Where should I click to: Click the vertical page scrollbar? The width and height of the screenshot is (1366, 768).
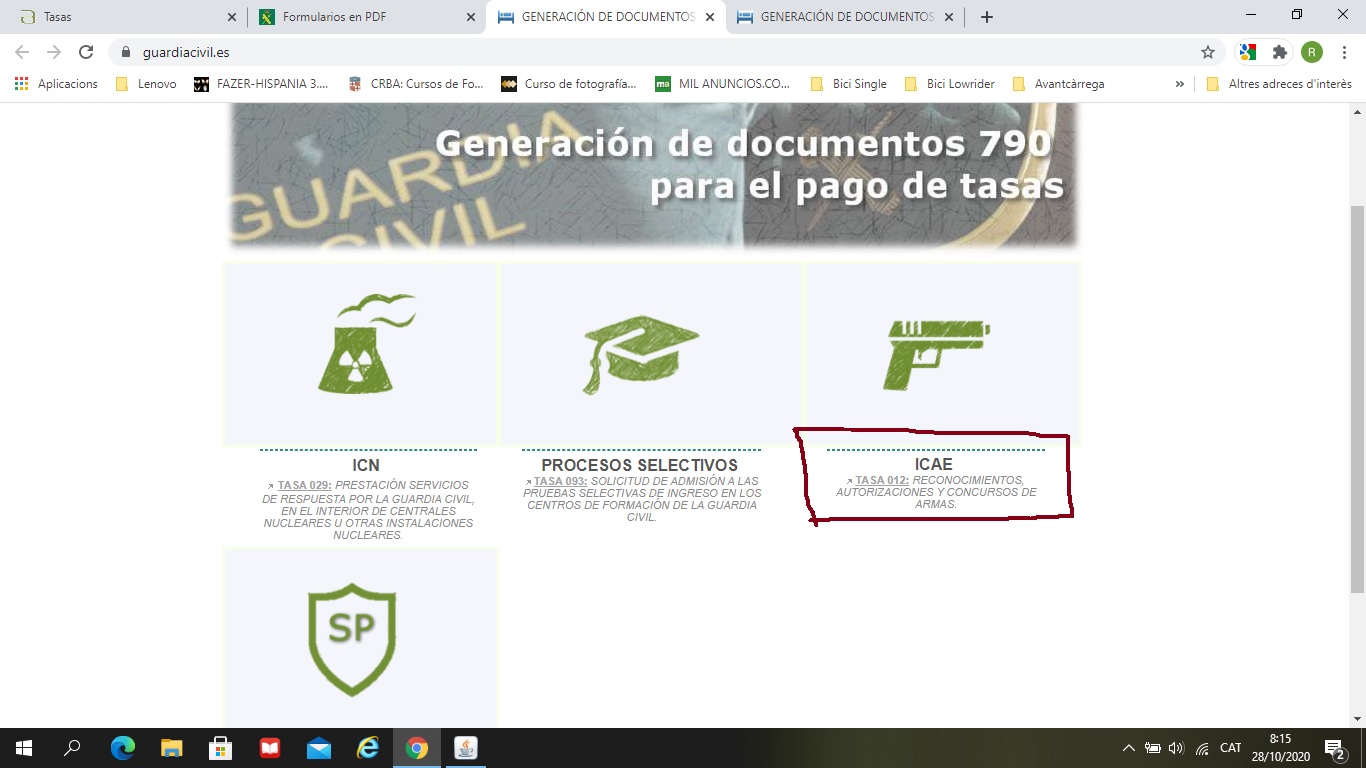tap(1357, 400)
